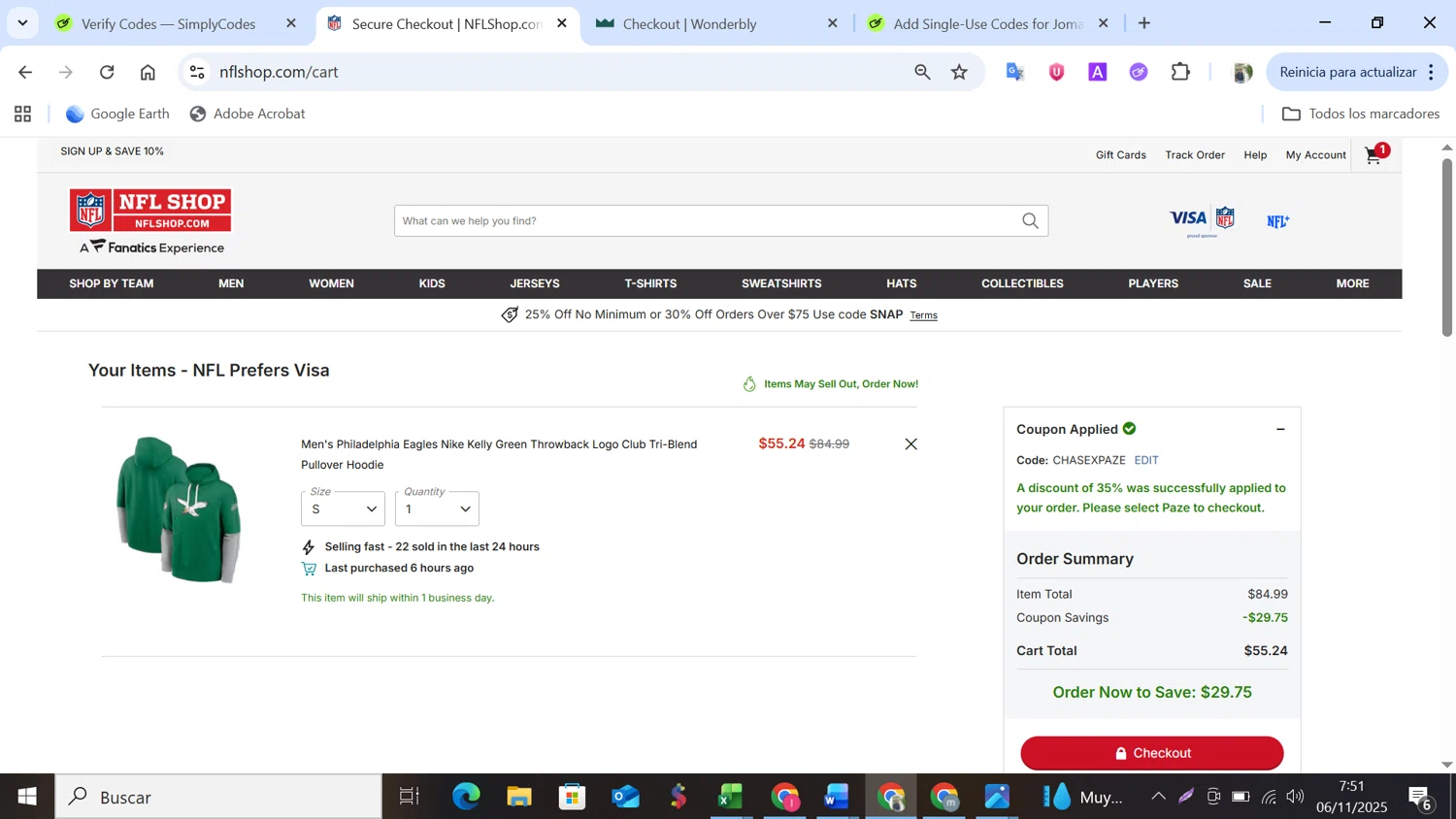Remove the Eagles hoodie with X icon
This screenshot has height=819, width=1456.
[910, 443]
